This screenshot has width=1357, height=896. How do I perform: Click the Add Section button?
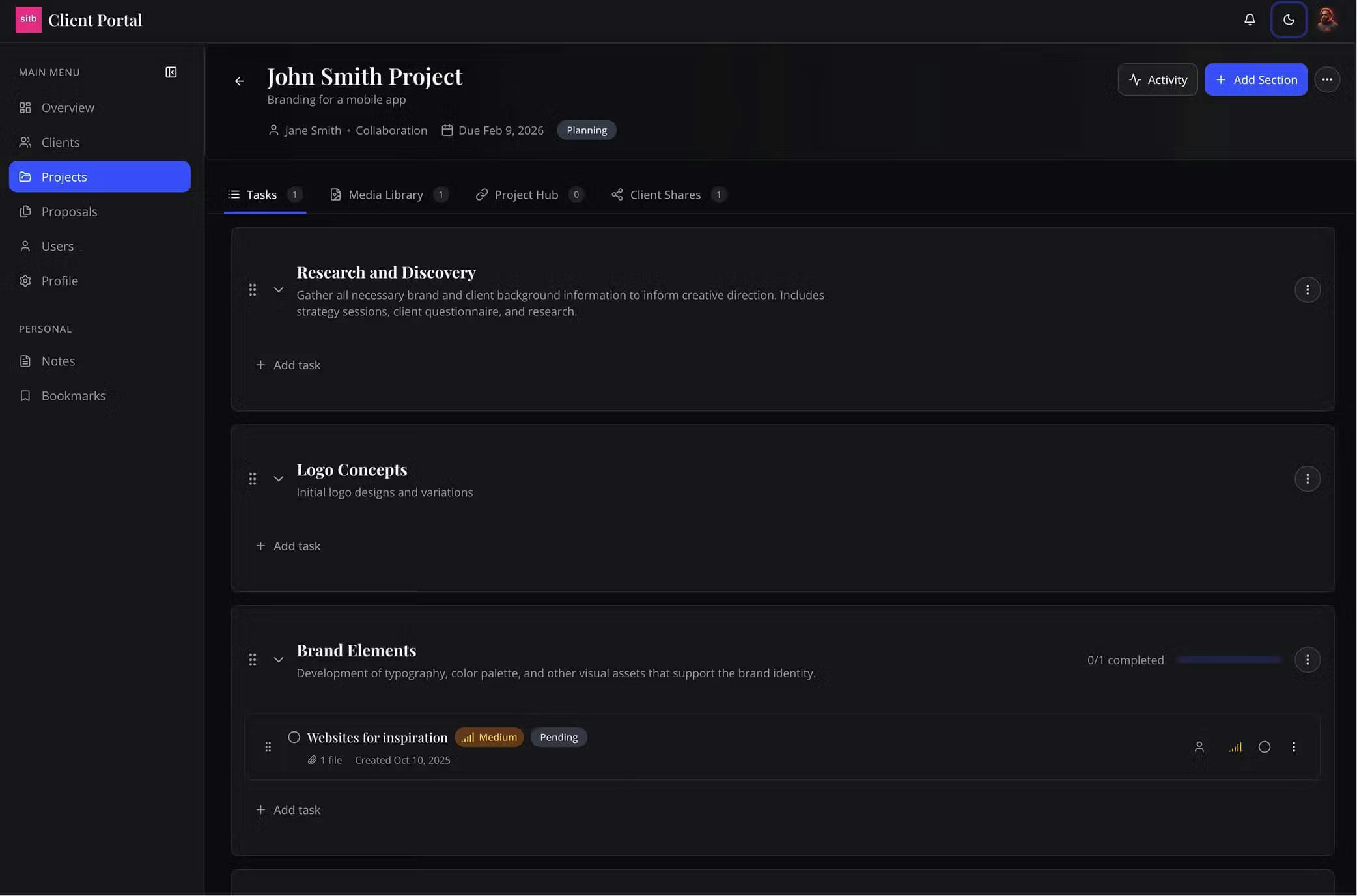point(1255,79)
